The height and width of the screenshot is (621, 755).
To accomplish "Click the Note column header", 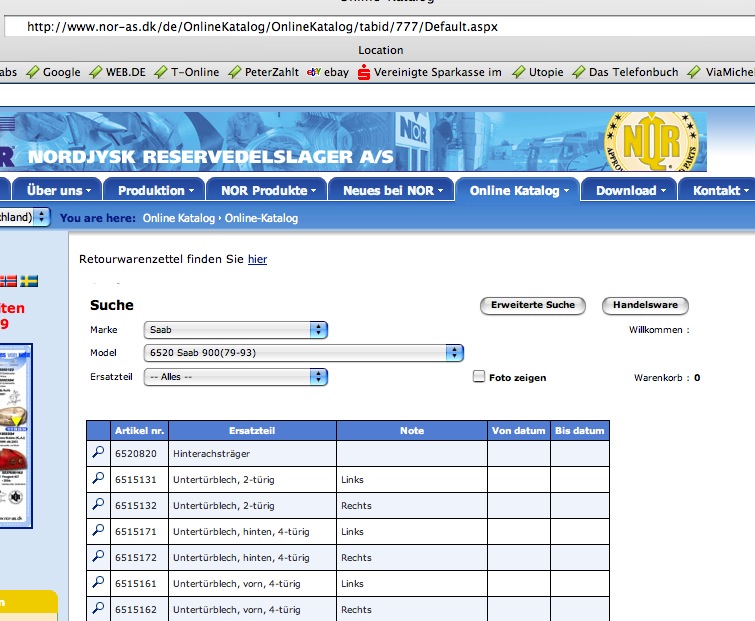I will (412, 430).
